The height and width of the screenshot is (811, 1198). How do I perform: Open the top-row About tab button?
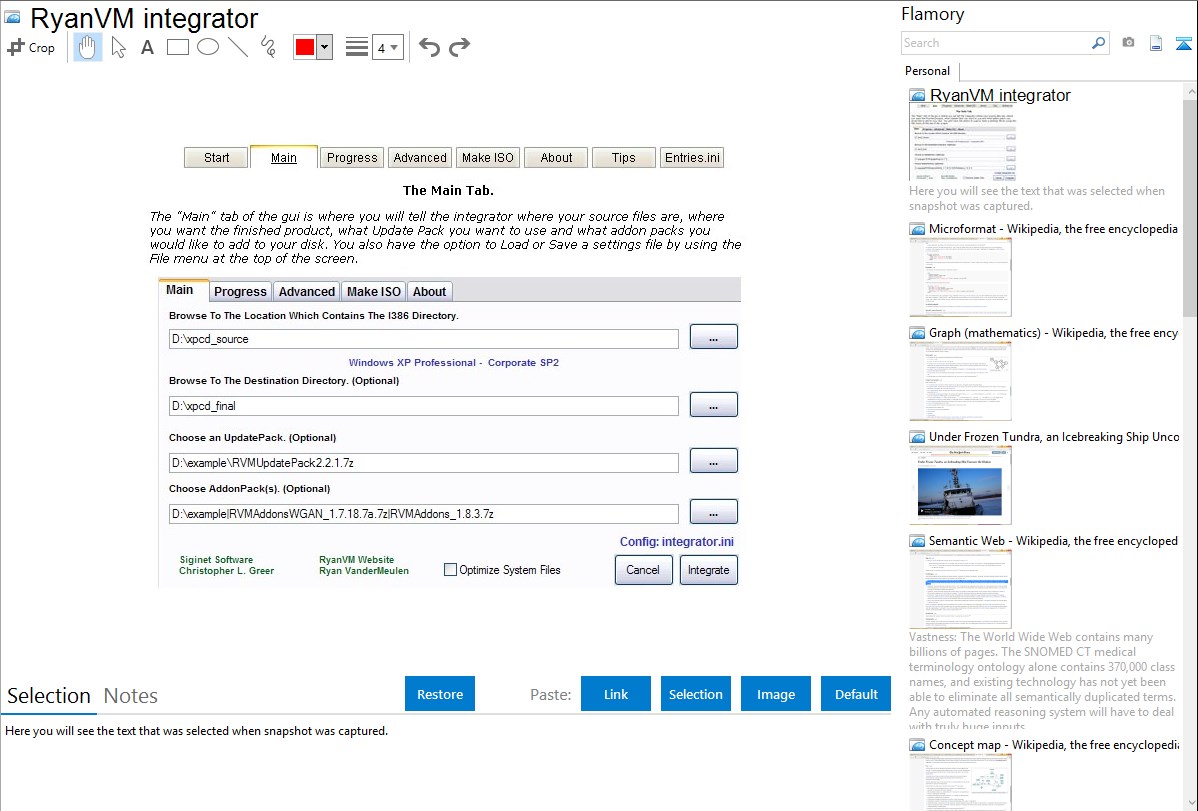coord(556,157)
